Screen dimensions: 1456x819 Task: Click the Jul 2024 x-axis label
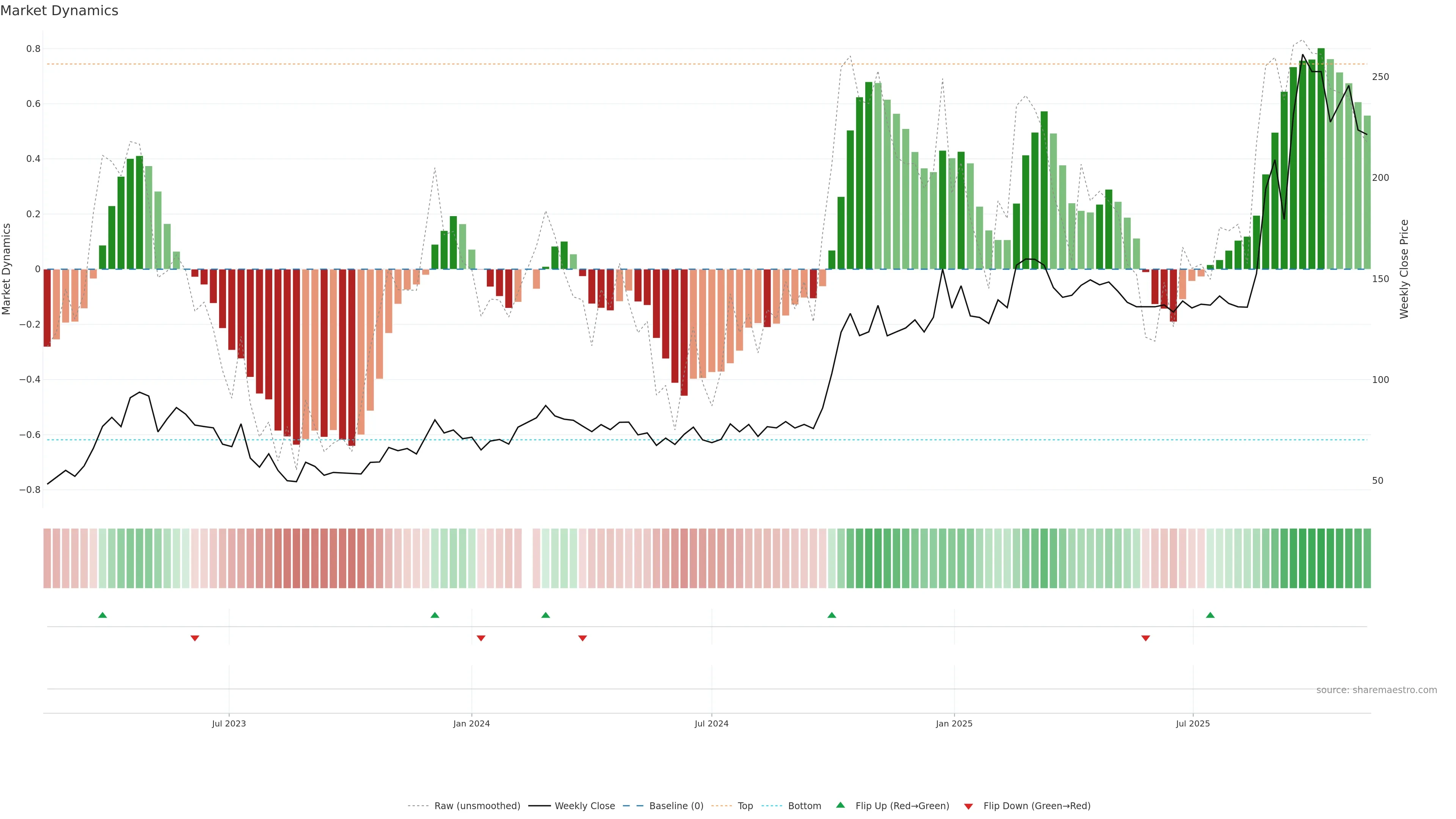[711, 723]
